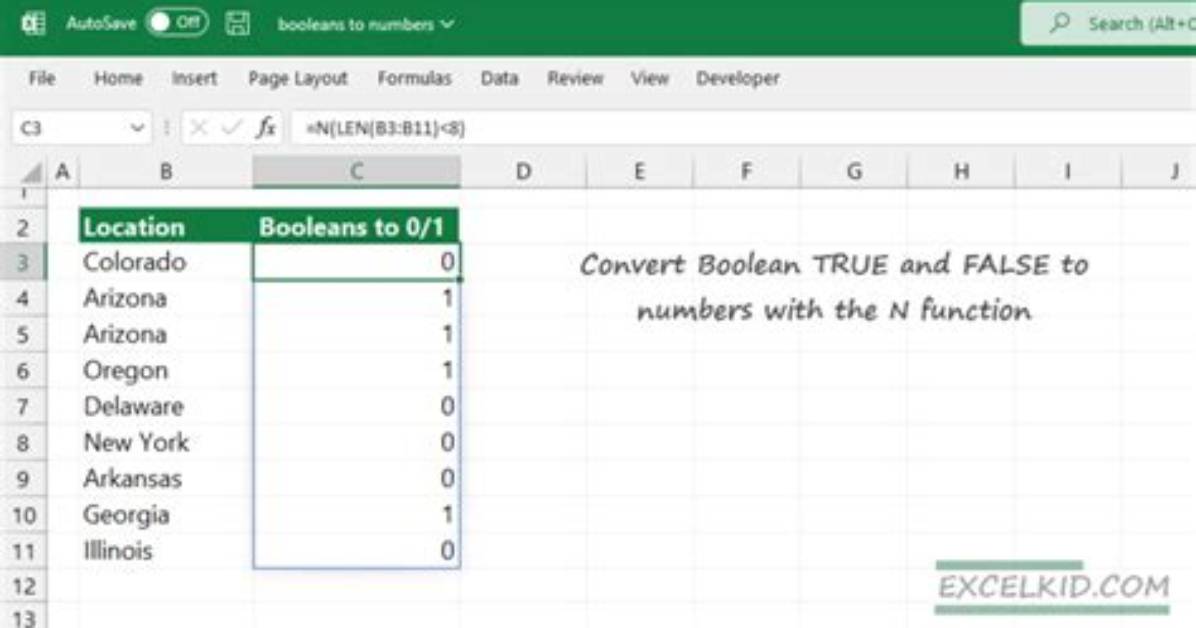Image resolution: width=1196 pixels, height=628 pixels.
Task: Click cell C4 next to Arizona
Action: point(356,298)
